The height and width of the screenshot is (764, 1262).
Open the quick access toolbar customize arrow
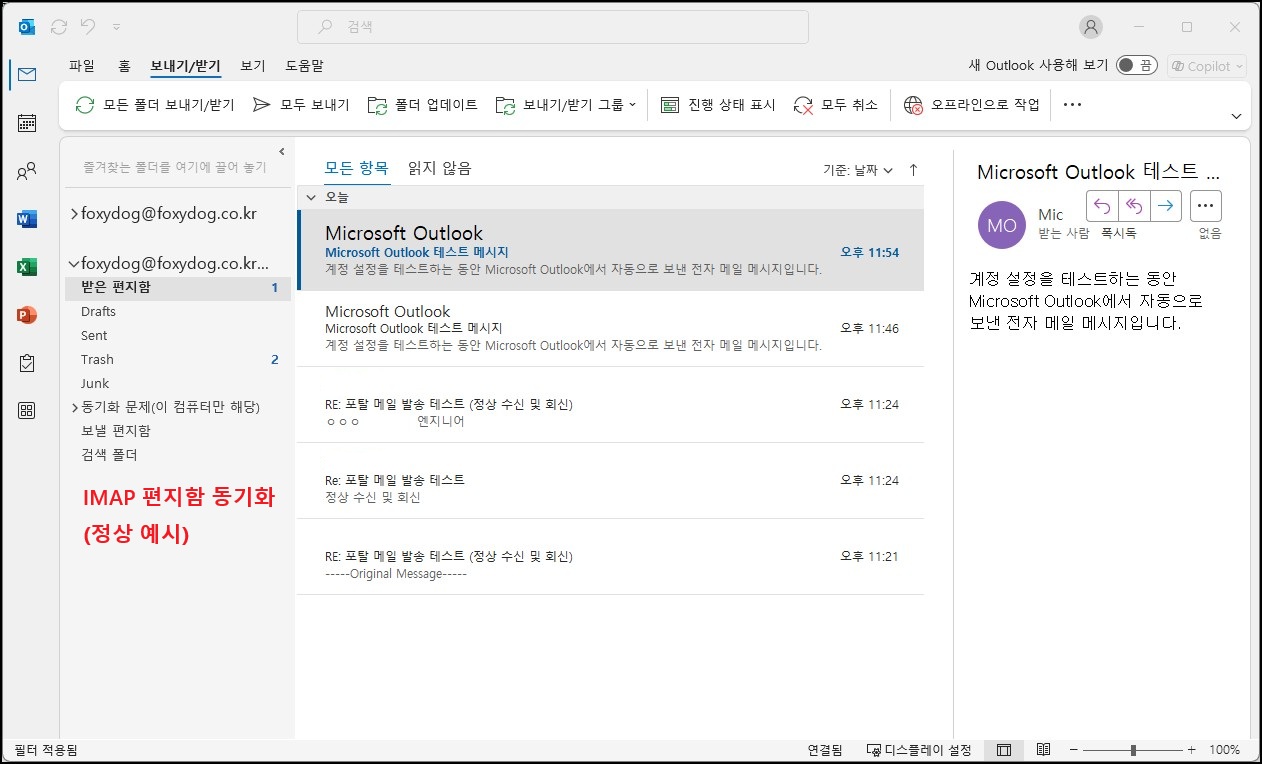(117, 27)
